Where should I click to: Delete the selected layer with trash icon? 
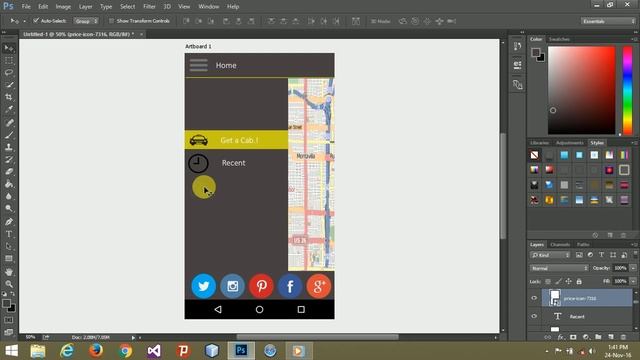click(623, 337)
